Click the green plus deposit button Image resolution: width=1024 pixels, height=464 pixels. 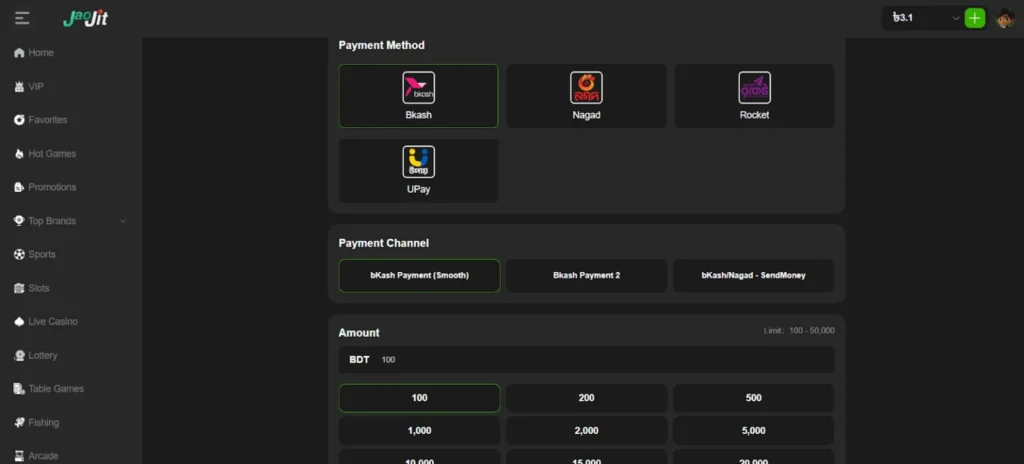click(x=974, y=18)
